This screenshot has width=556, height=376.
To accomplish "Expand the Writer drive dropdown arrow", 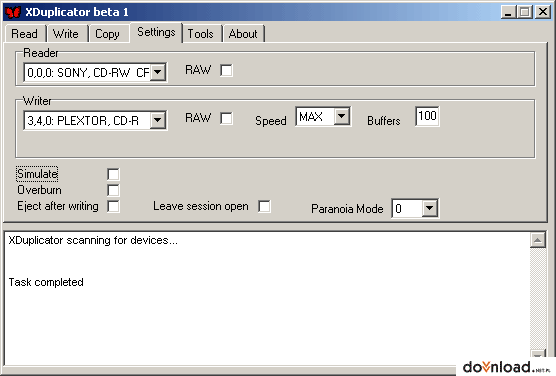I will 158,121.
